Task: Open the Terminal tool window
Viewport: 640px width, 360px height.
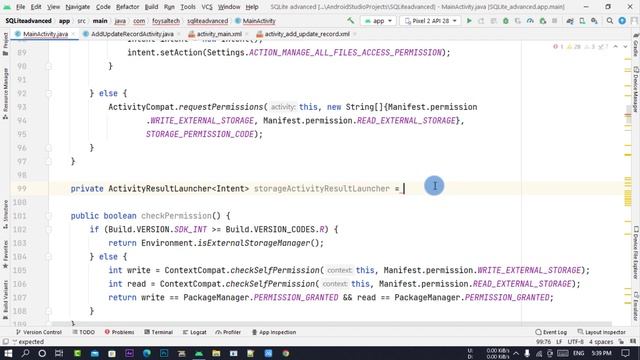Action: point(158,332)
